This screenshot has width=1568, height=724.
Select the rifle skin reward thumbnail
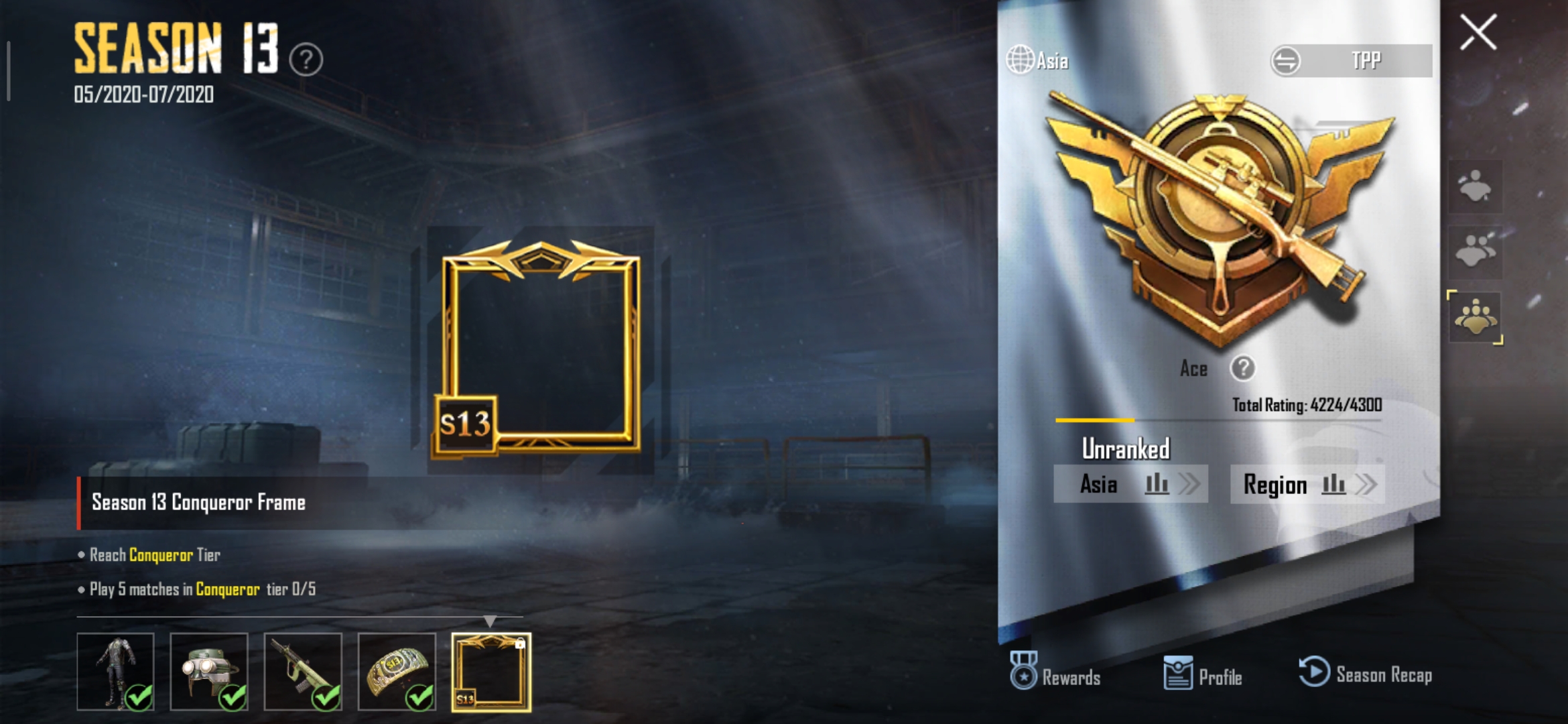[303, 672]
